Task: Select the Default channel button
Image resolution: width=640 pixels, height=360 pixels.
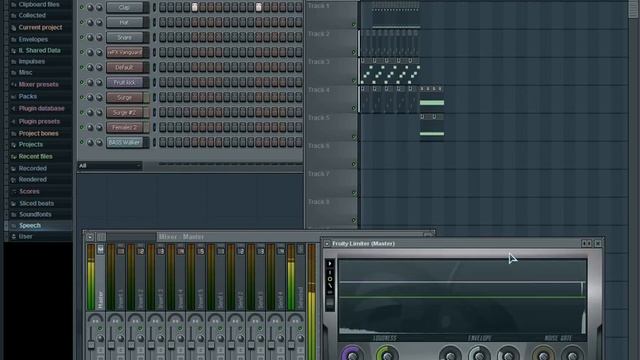Action: 124,67
